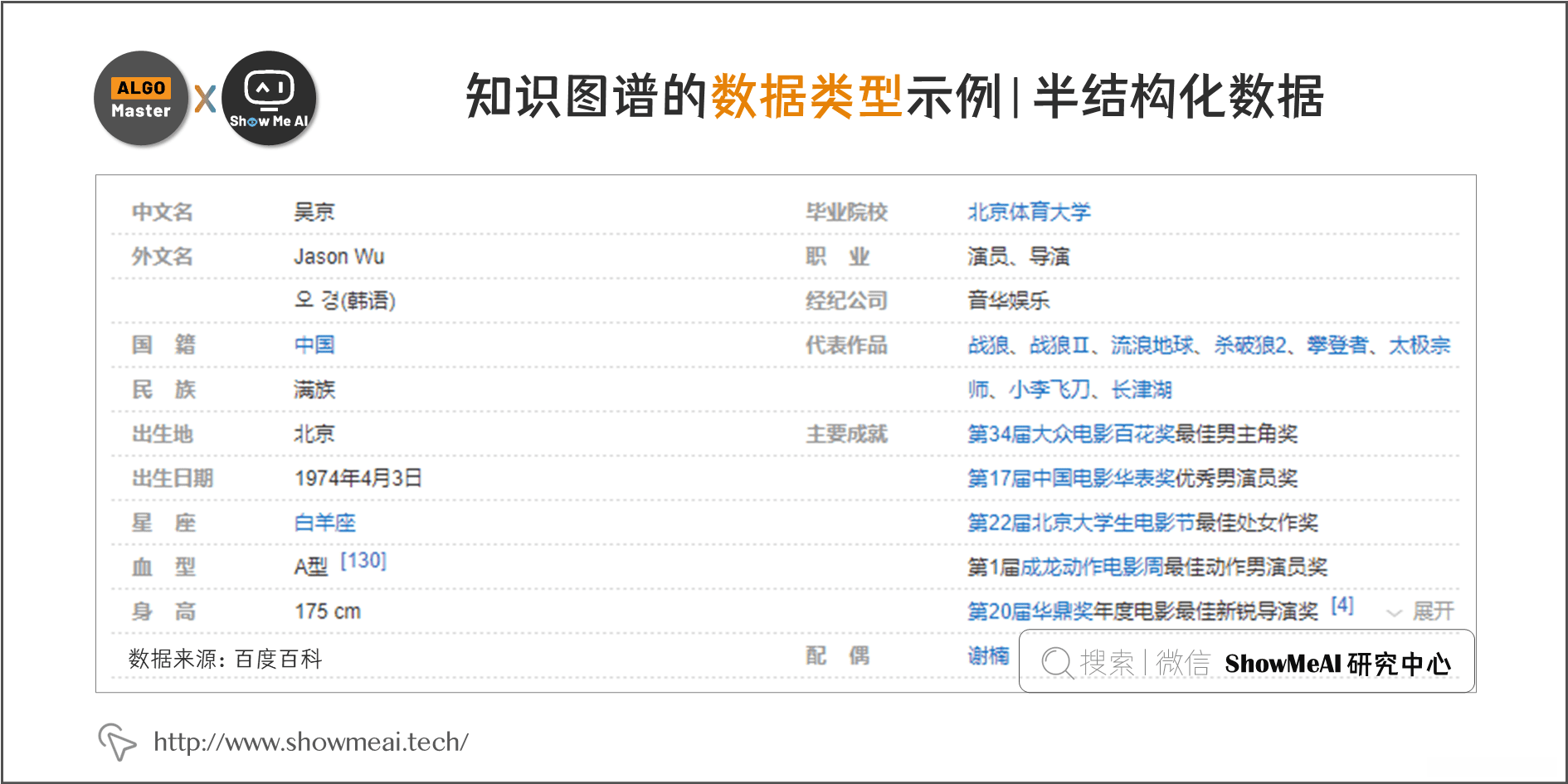Visit the 流浪地球 link
This screenshot has height=784, width=1568.
[x=1152, y=345]
